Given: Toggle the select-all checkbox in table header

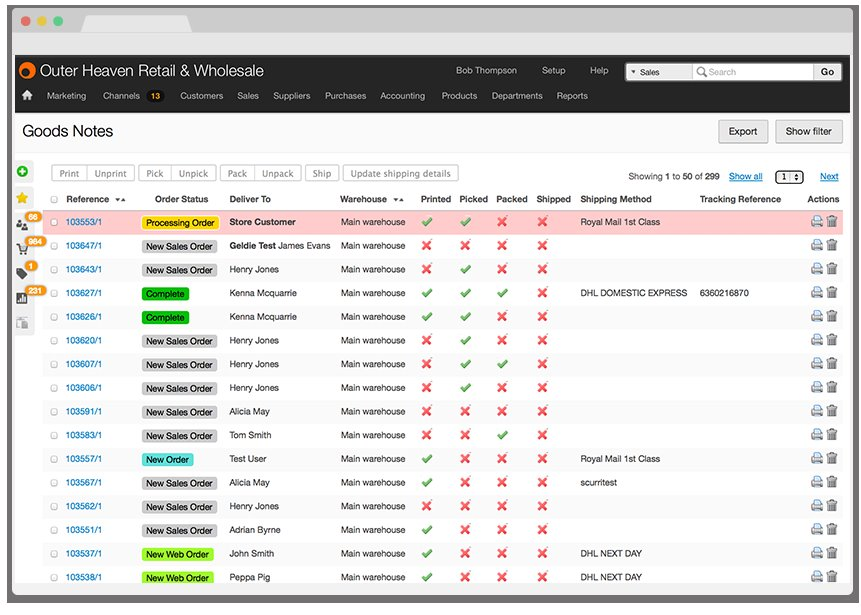Looking at the screenshot, I should [x=54, y=199].
